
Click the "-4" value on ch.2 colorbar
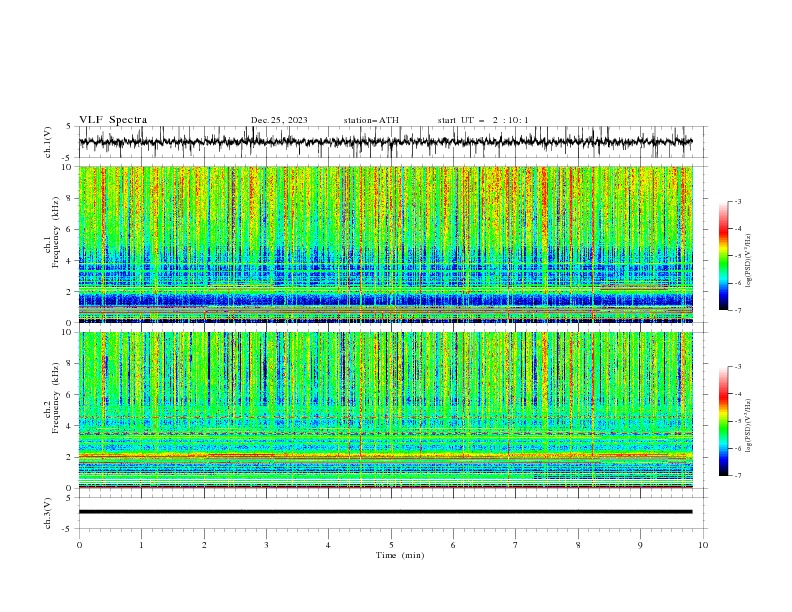(x=737, y=394)
